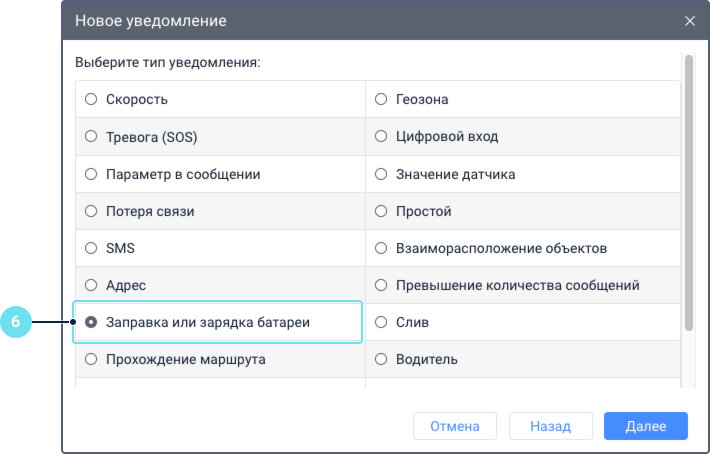Click the Отмена button
710x454 pixels.
pos(454,426)
